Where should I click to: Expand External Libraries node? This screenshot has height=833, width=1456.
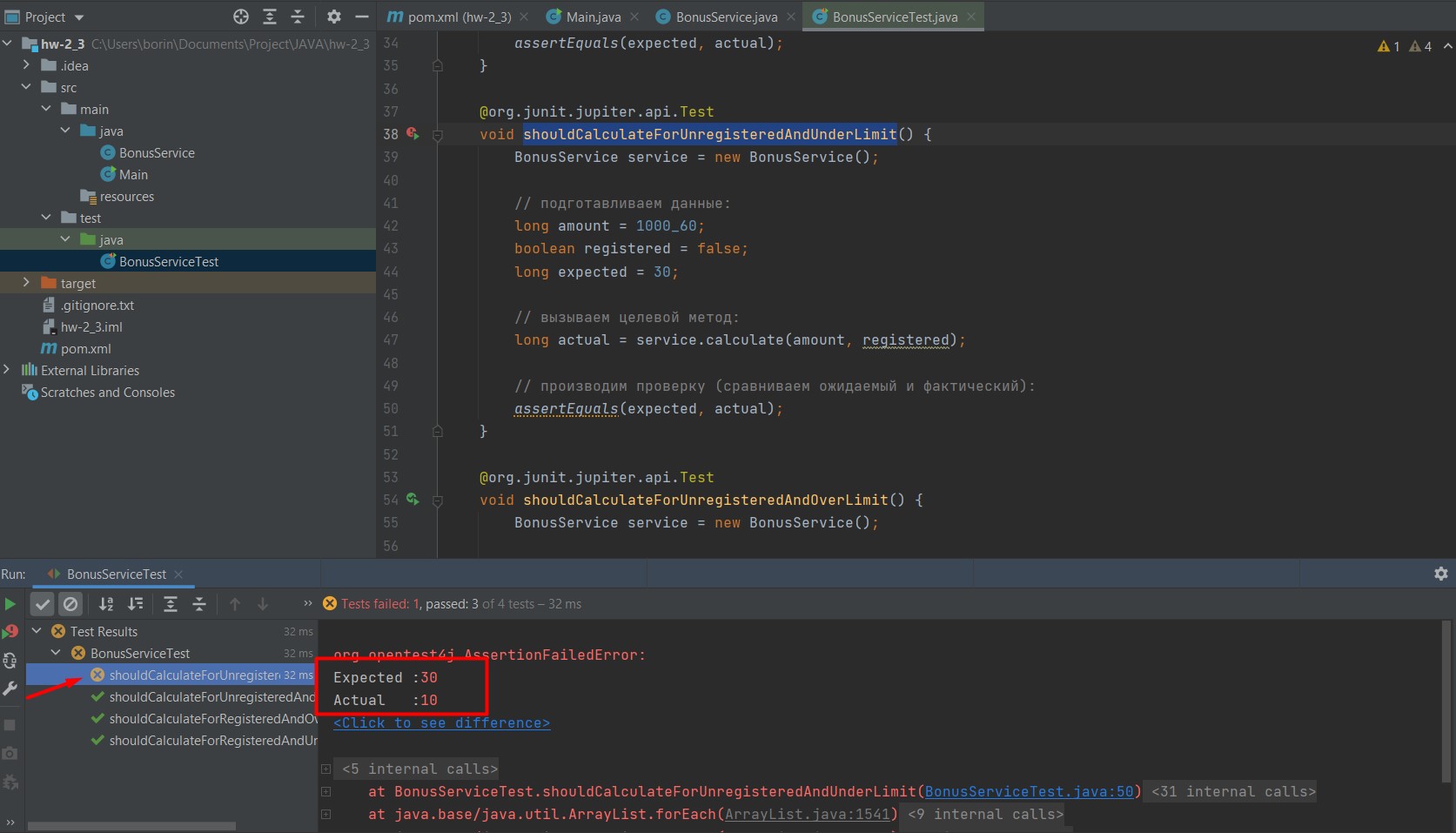click(7, 370)
